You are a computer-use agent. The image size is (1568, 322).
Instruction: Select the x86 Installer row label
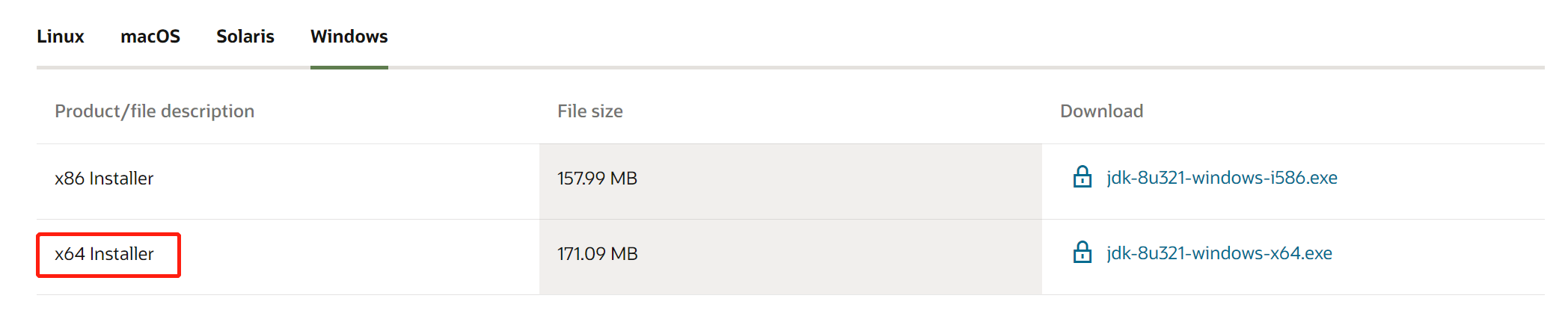coord(104,179)
